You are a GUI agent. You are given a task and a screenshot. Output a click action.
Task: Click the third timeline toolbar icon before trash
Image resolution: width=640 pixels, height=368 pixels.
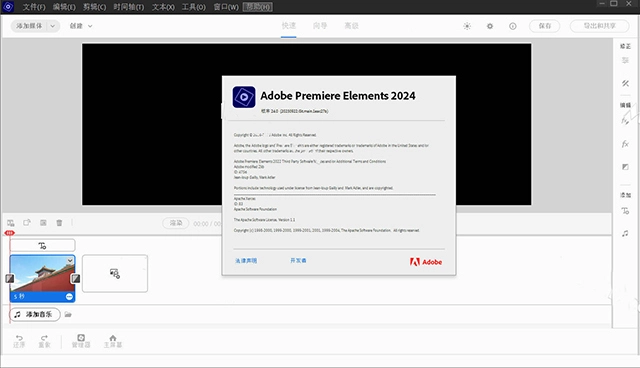pos(43,222)
